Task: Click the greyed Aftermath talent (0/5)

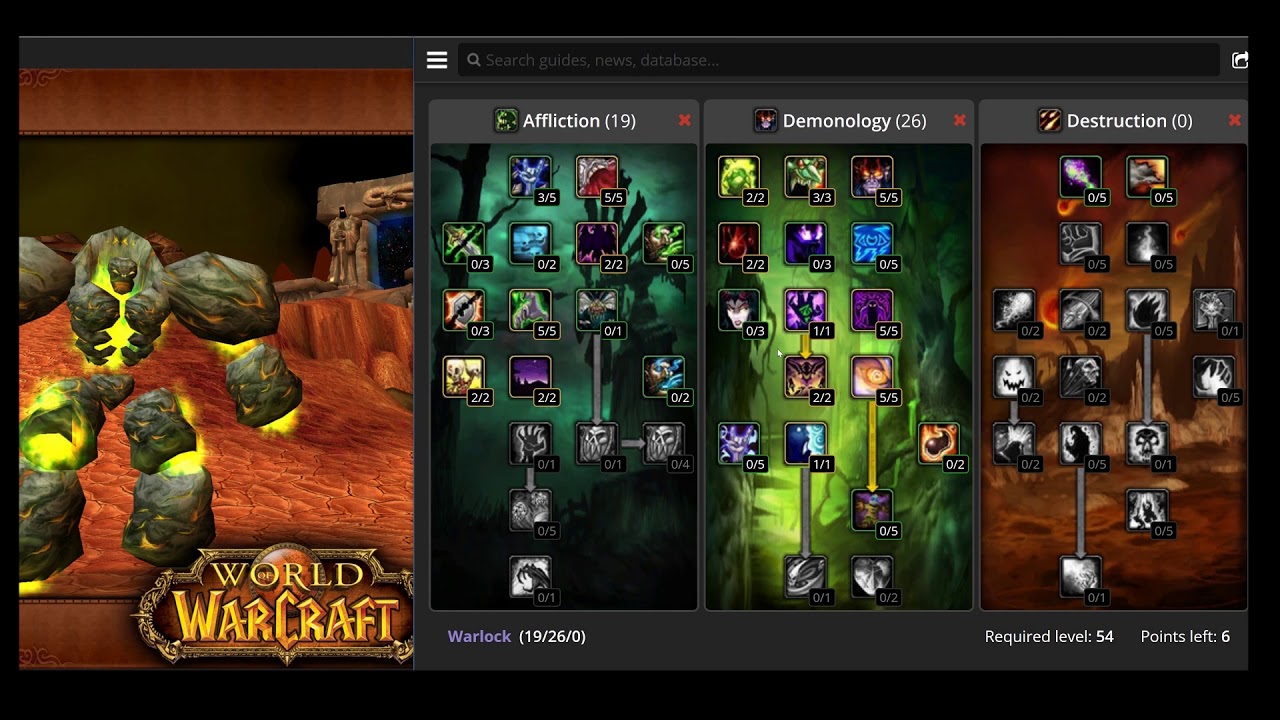Action: click(1147, 244)
